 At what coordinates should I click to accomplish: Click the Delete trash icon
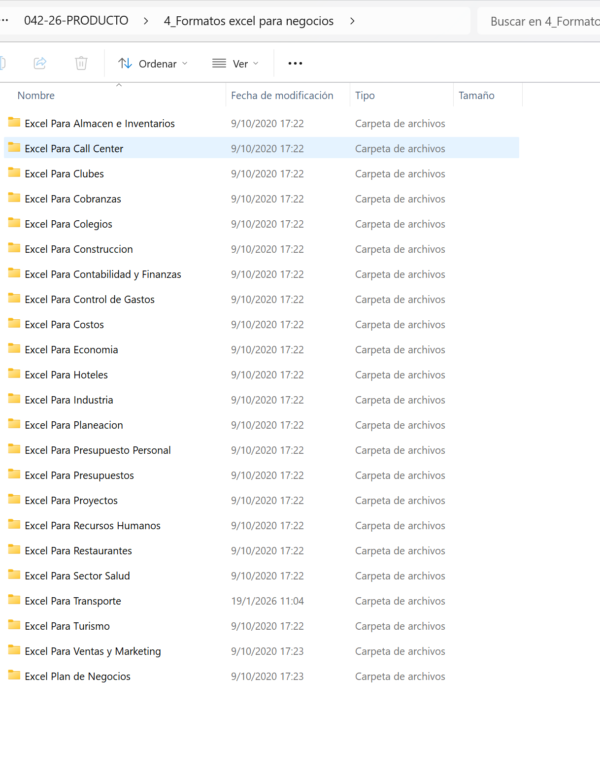81,63
